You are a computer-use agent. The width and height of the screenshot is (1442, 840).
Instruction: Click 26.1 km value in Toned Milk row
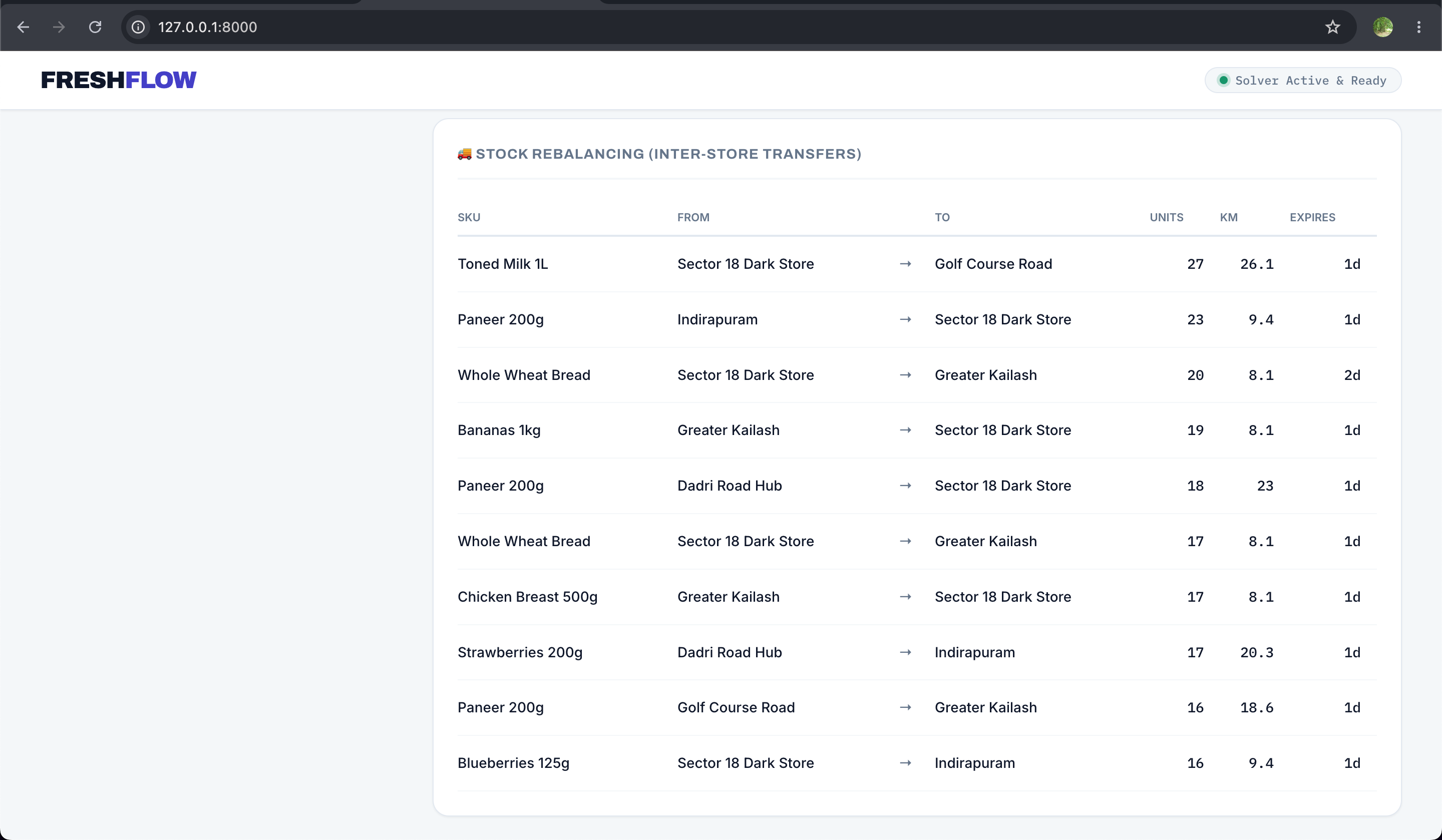[x=1257, y=264]
